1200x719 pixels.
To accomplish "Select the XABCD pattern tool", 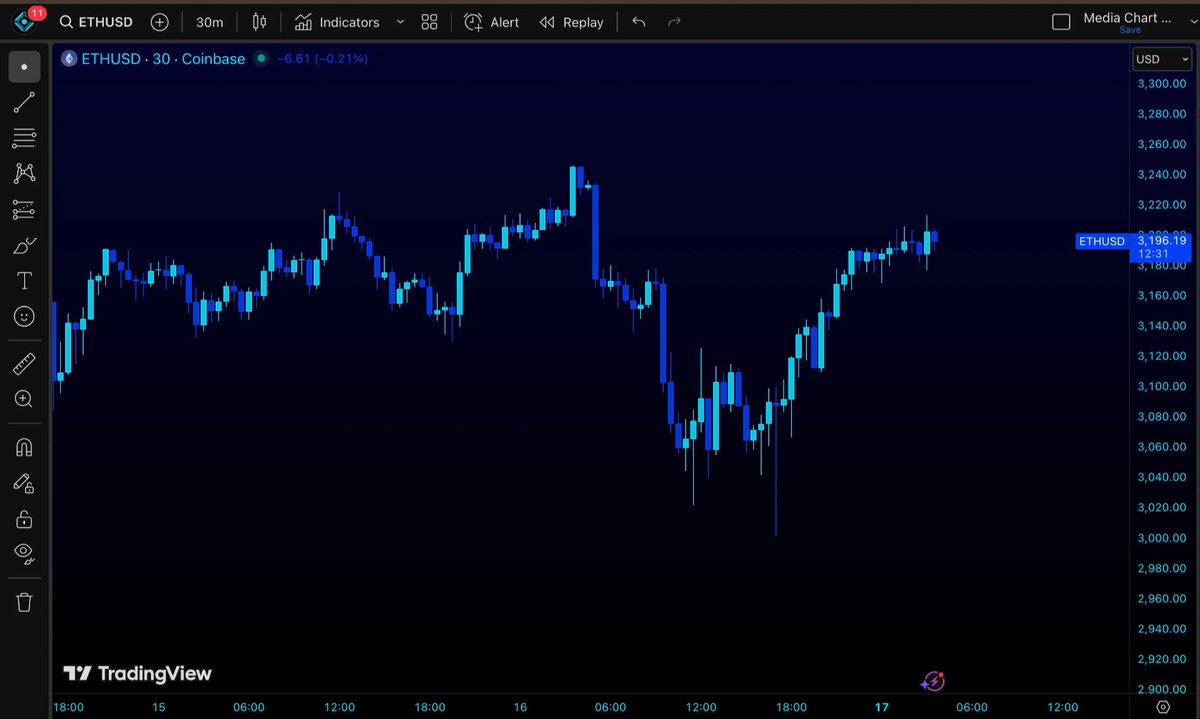I will coord(24,173).
